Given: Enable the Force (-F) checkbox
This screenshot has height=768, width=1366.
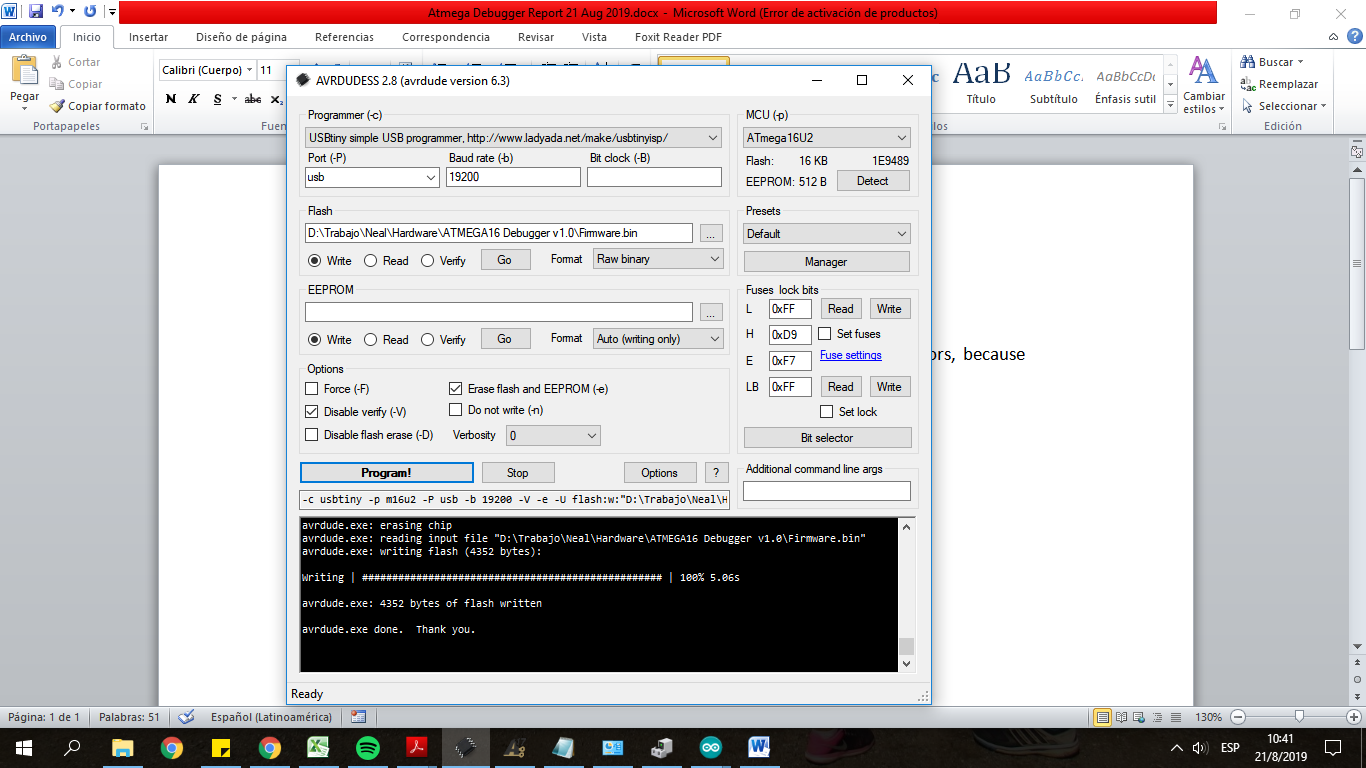Looking at the screenshot, I should point(311,389).
